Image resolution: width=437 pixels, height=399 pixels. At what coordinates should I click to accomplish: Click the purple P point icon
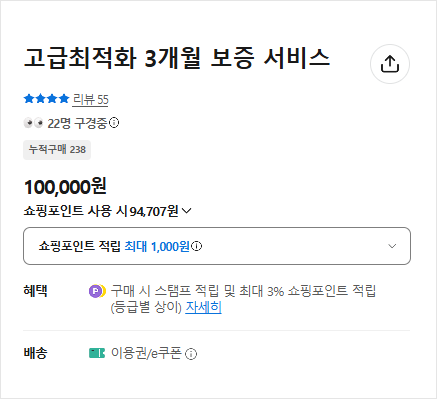click(97, 291)
